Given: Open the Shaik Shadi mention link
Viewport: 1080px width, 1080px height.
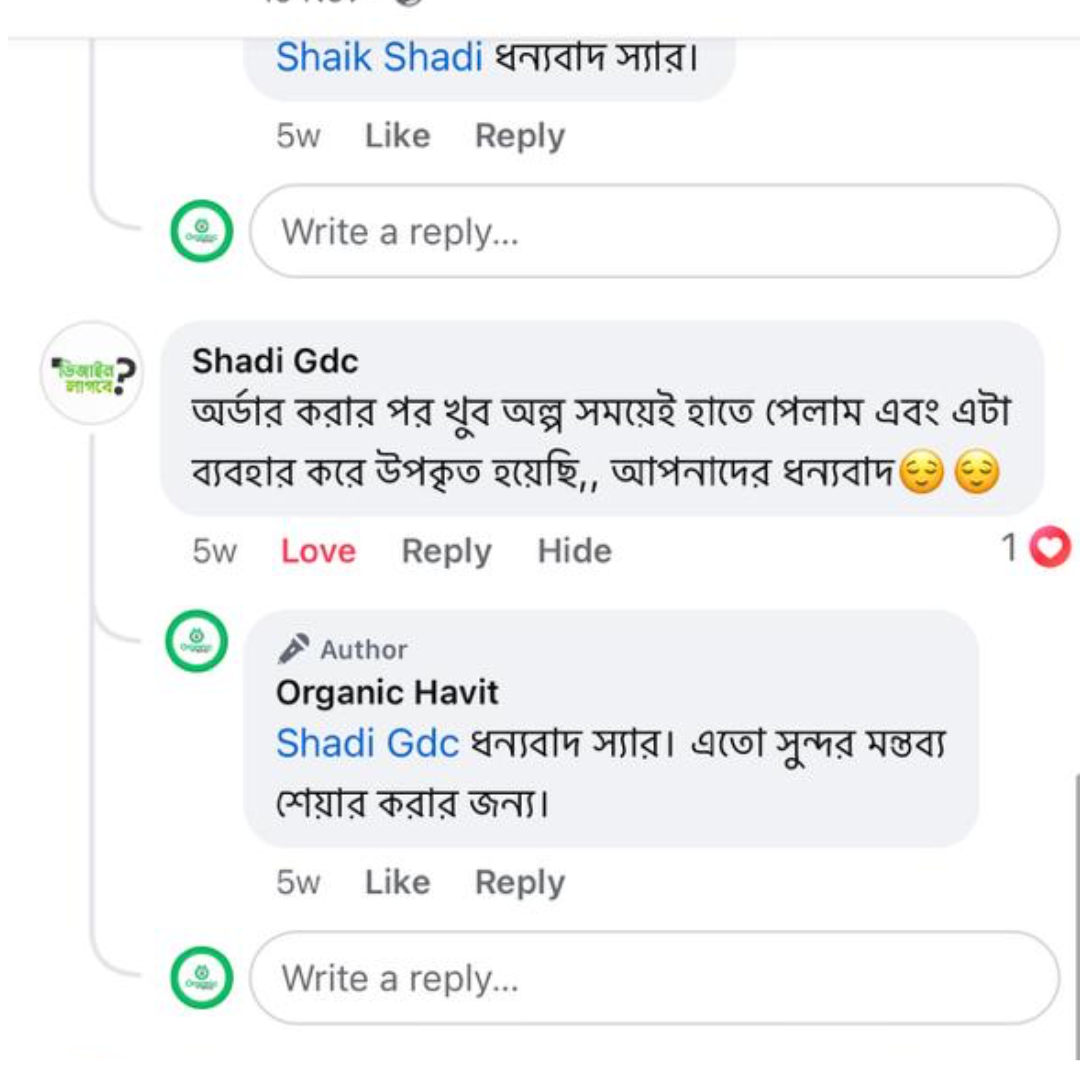Looking at the screenshot, I should [x=379, y=58].
